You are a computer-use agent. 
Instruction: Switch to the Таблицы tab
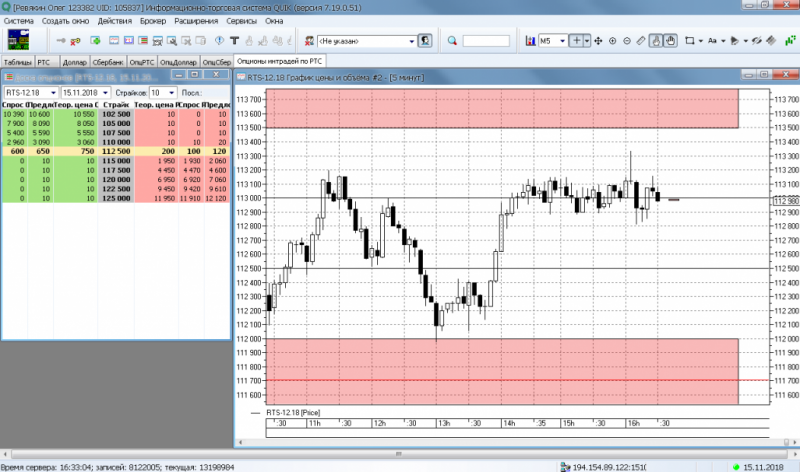point(17,62)
